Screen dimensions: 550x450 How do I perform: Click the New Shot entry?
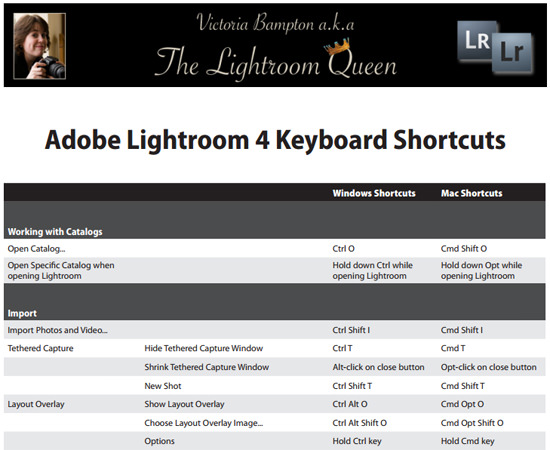(x=163, y=386)
